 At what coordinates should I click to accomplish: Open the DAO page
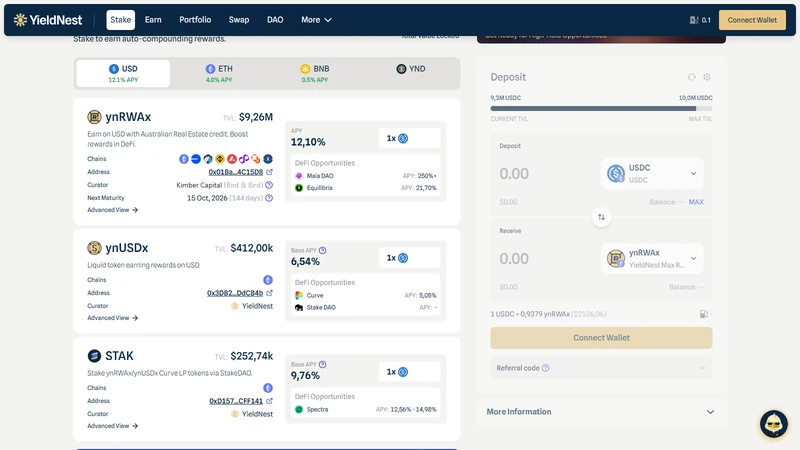click(x=275, y=20)
